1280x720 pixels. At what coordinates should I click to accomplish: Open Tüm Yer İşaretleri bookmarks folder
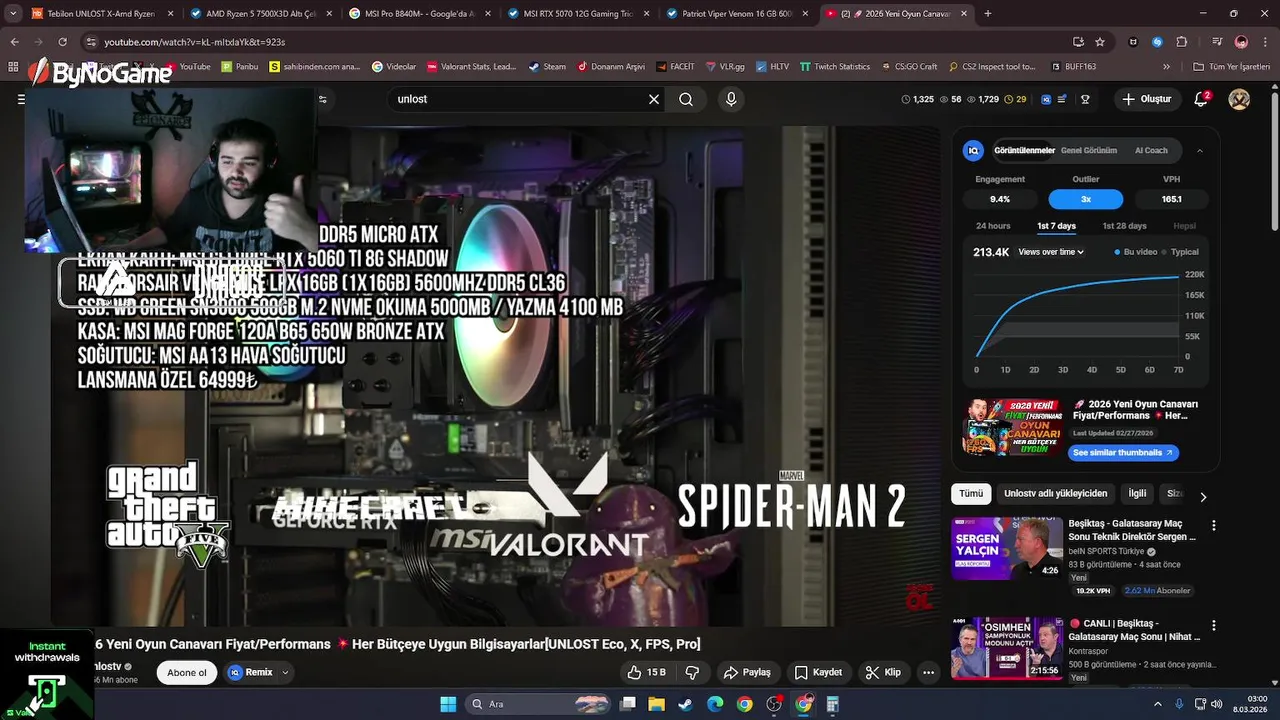coord(1232,67)
